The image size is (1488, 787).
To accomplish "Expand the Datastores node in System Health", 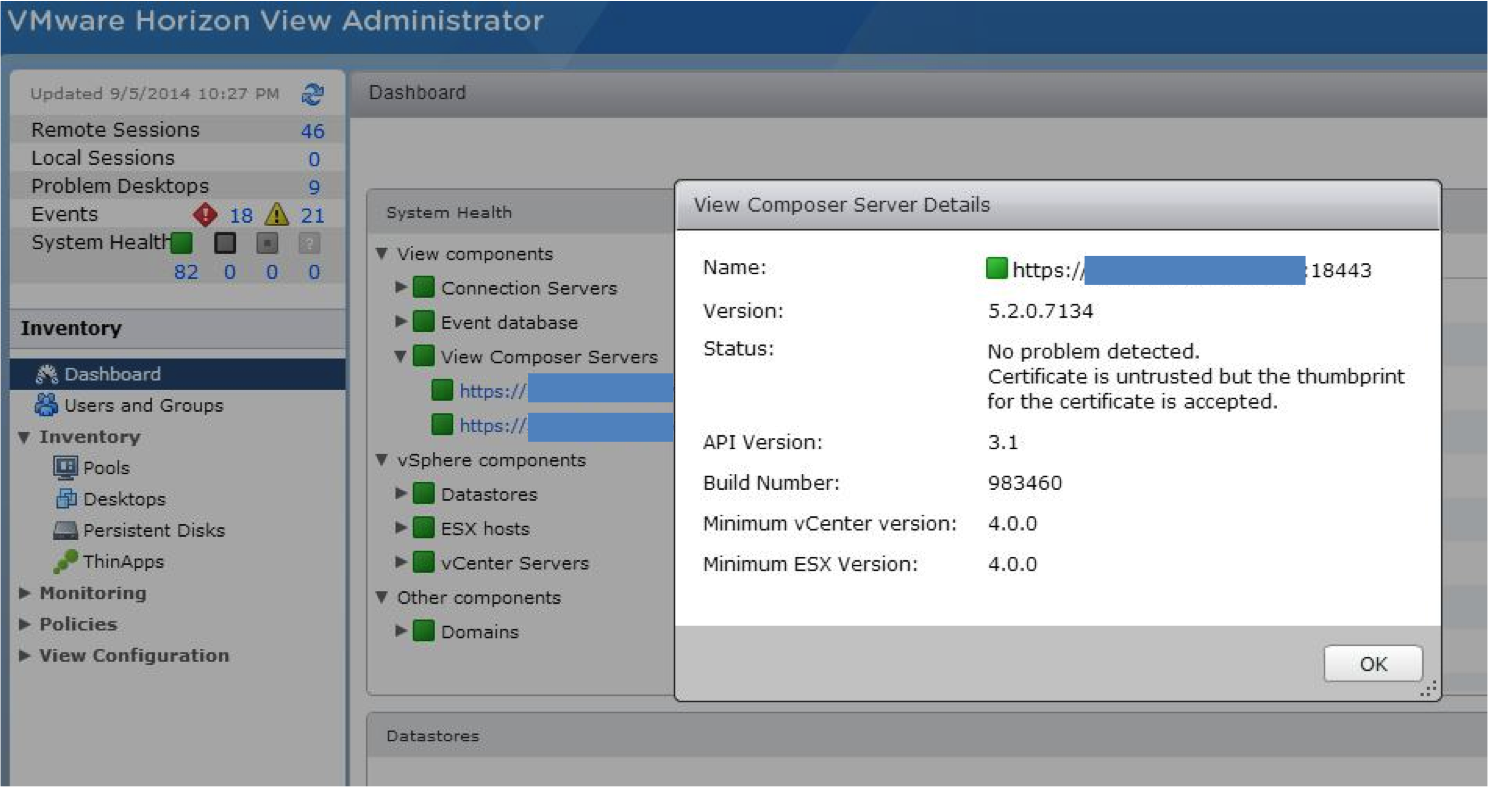I will coord(401,494).
